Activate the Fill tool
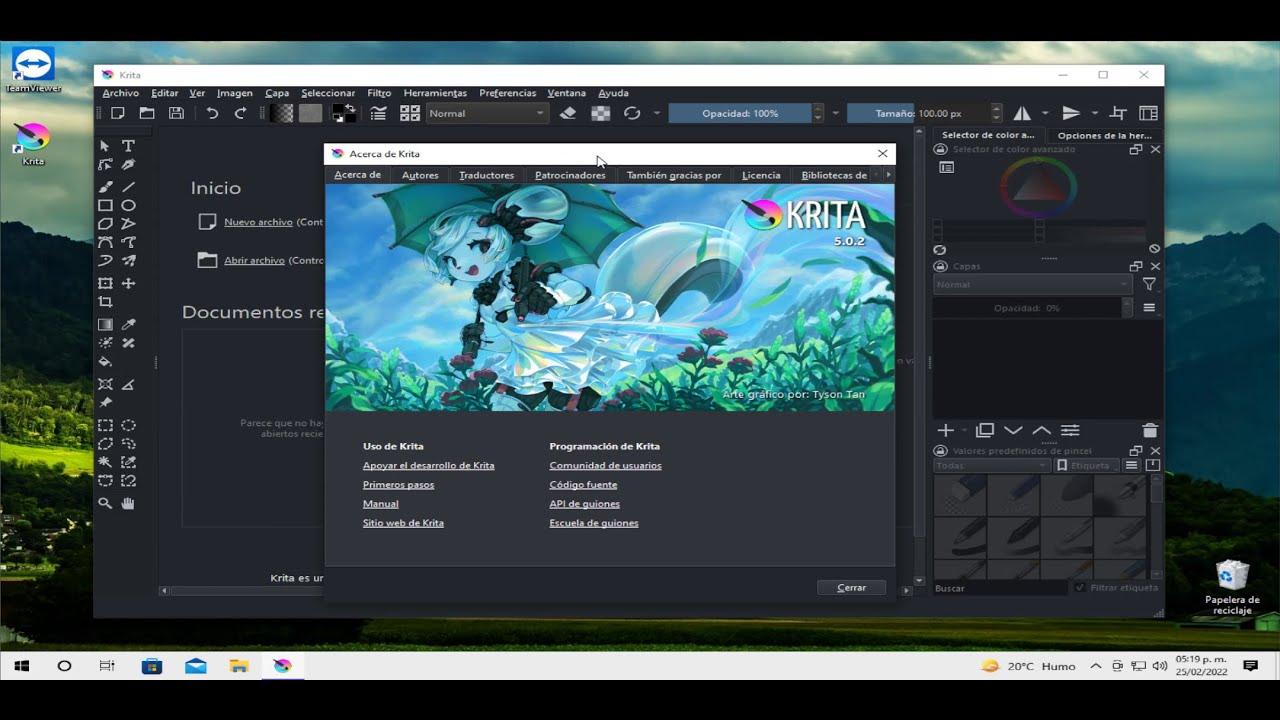This screenshot has height=720, width=1280. tap(105, 363)
